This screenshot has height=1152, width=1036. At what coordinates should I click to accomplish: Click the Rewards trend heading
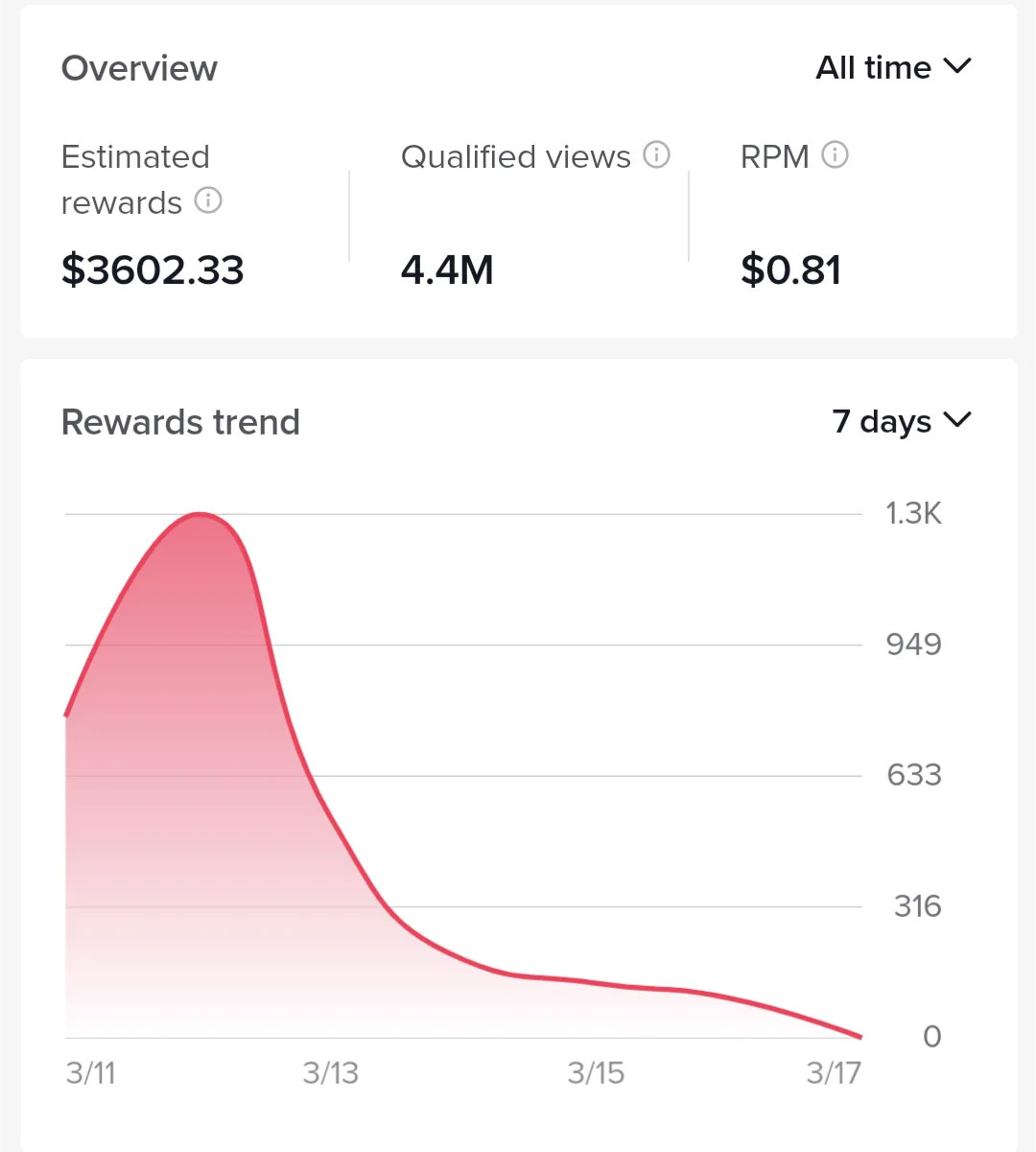(180, 422)
